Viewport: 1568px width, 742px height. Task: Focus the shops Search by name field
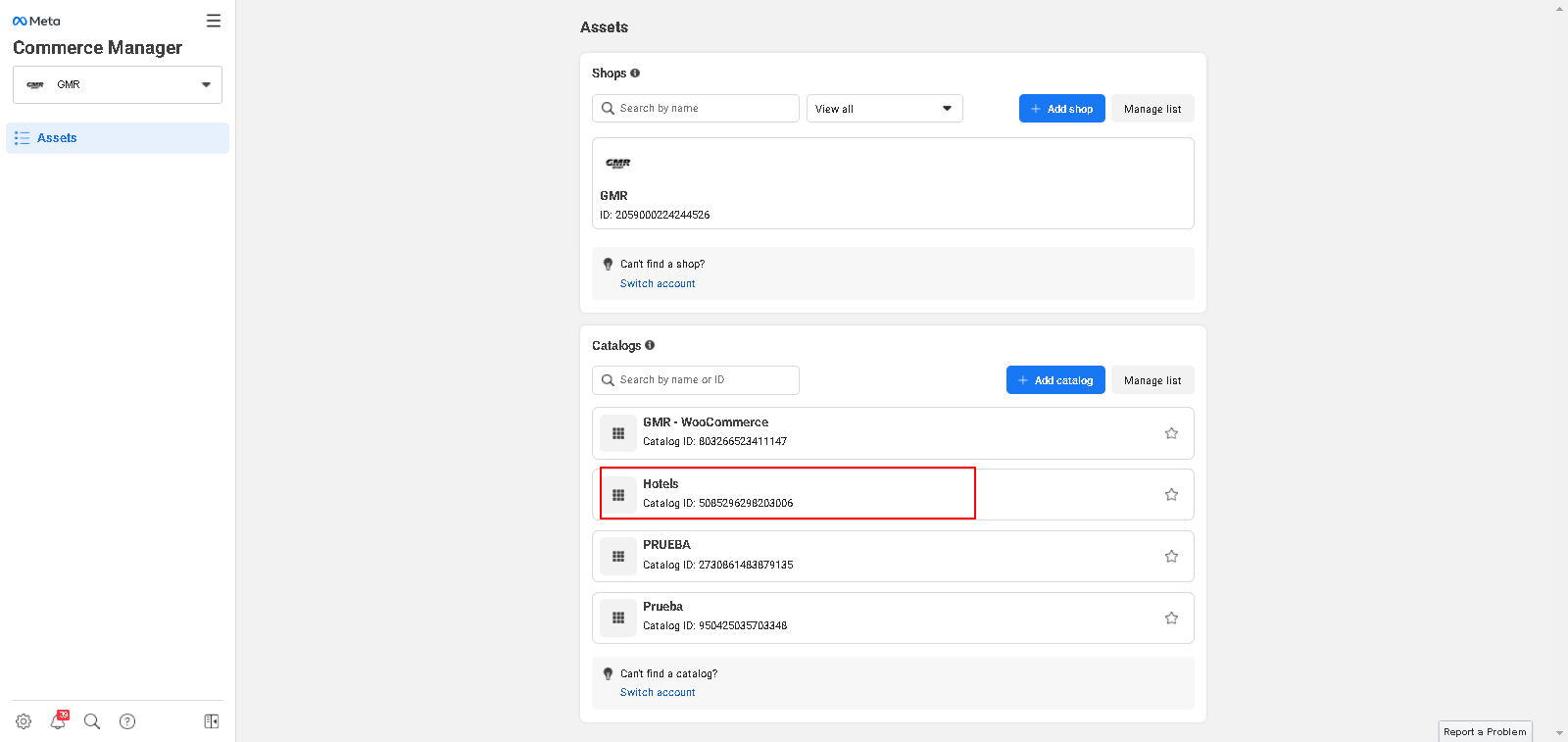(696, 108)
